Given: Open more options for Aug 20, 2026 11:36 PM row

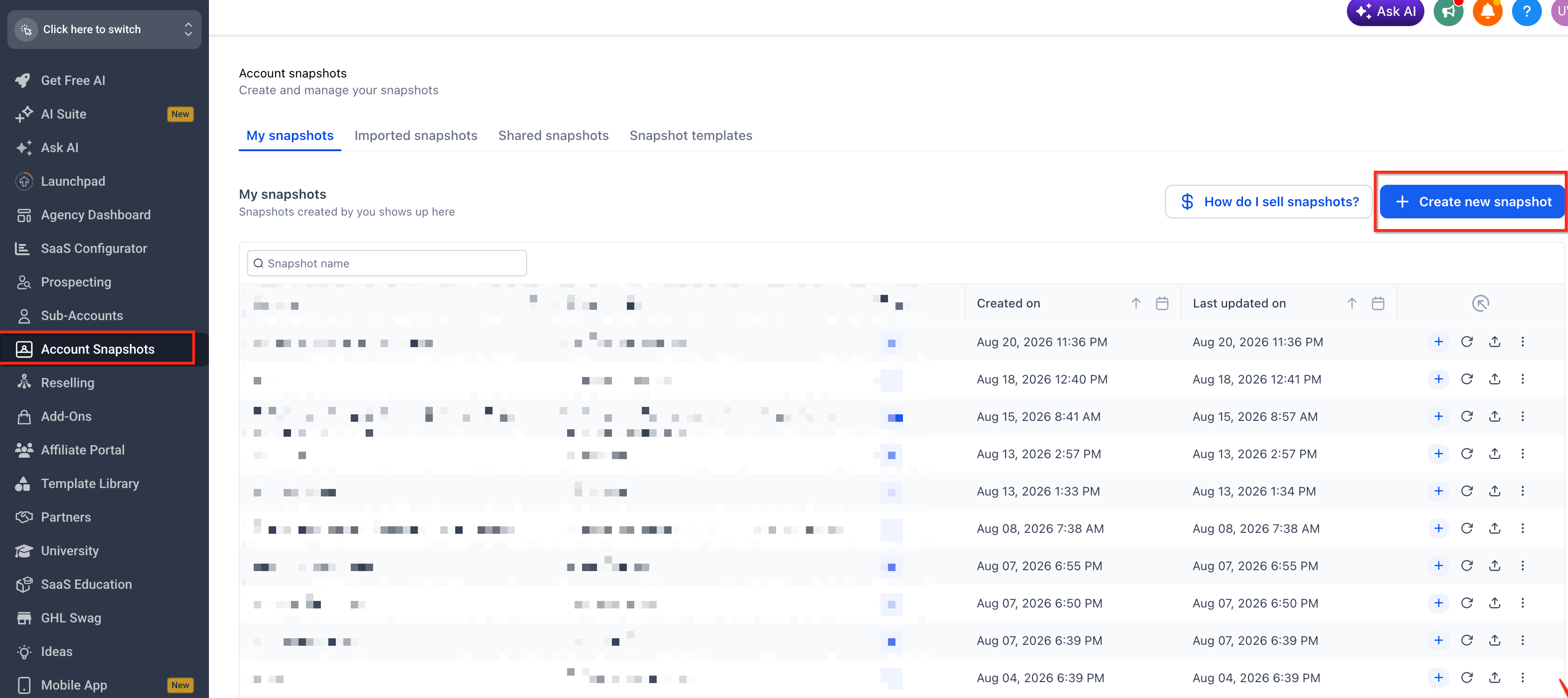Looking at the screenshot, I should (x=1522, y=342).
